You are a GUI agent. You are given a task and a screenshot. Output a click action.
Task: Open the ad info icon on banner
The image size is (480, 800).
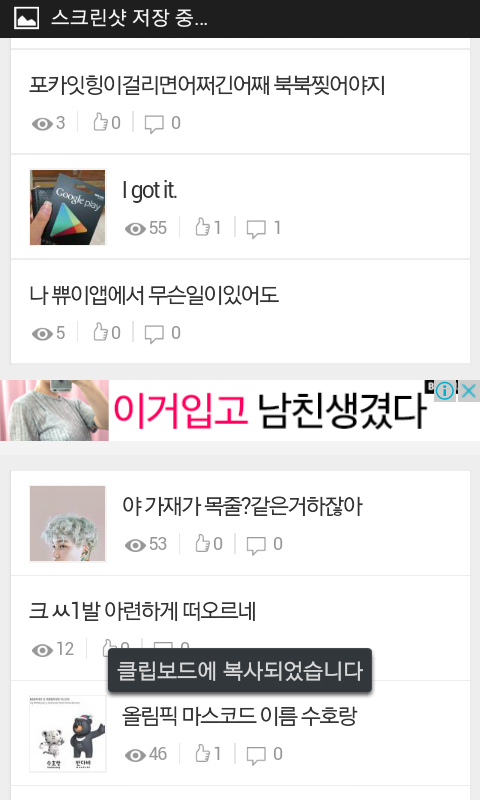445,391
